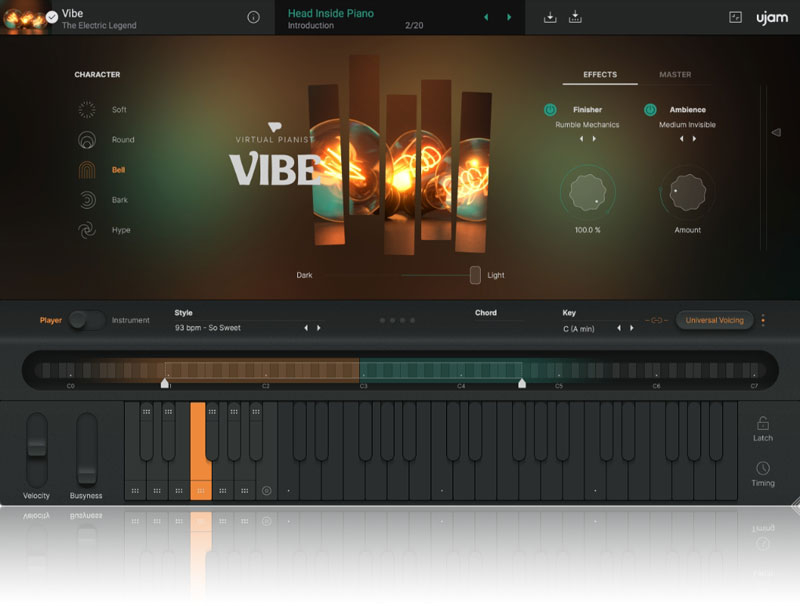Click the Latch lock icon
The image size is (800, 606).
[x=763, y=424]
